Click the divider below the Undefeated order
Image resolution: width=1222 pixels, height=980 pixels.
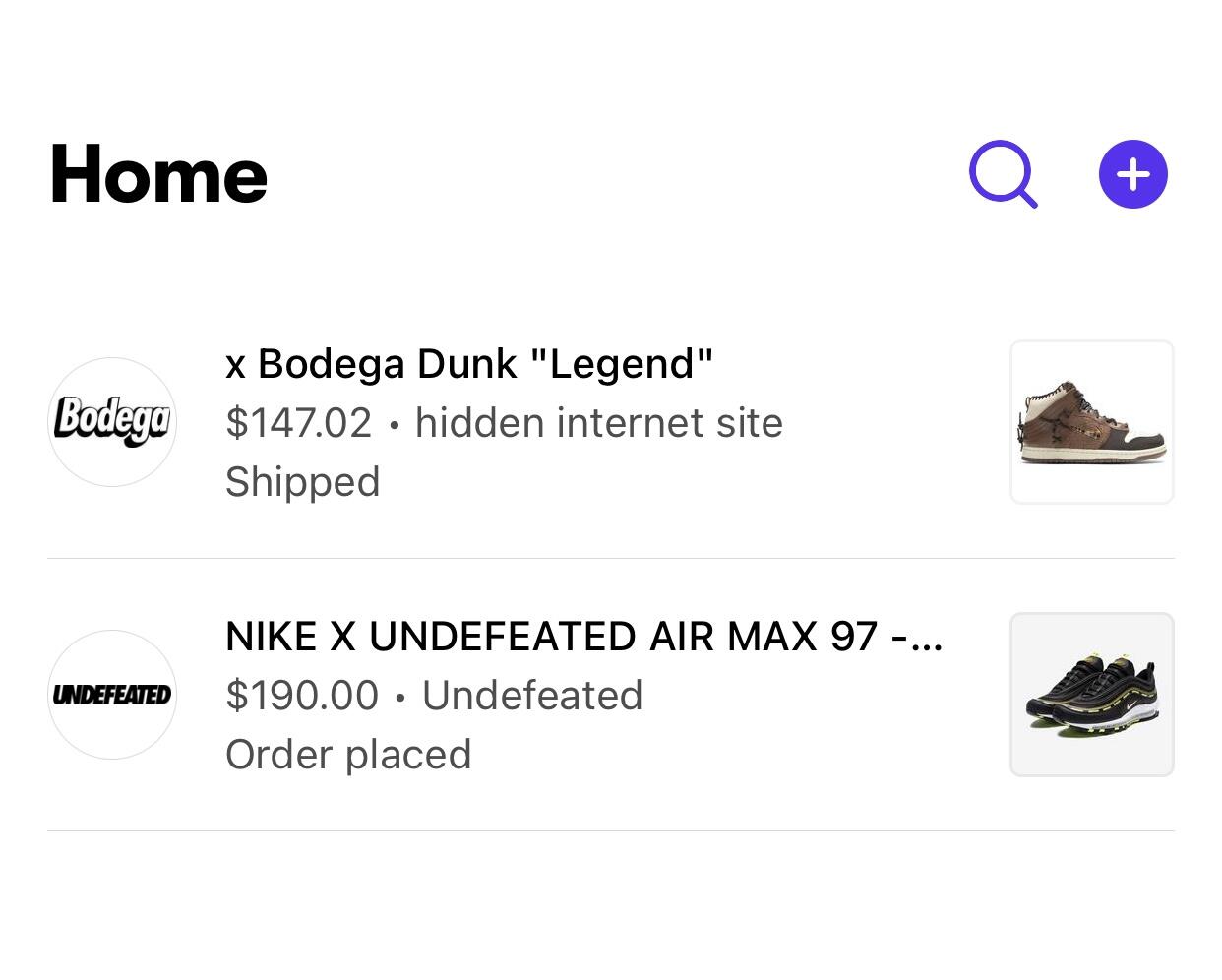click(610, 830)
